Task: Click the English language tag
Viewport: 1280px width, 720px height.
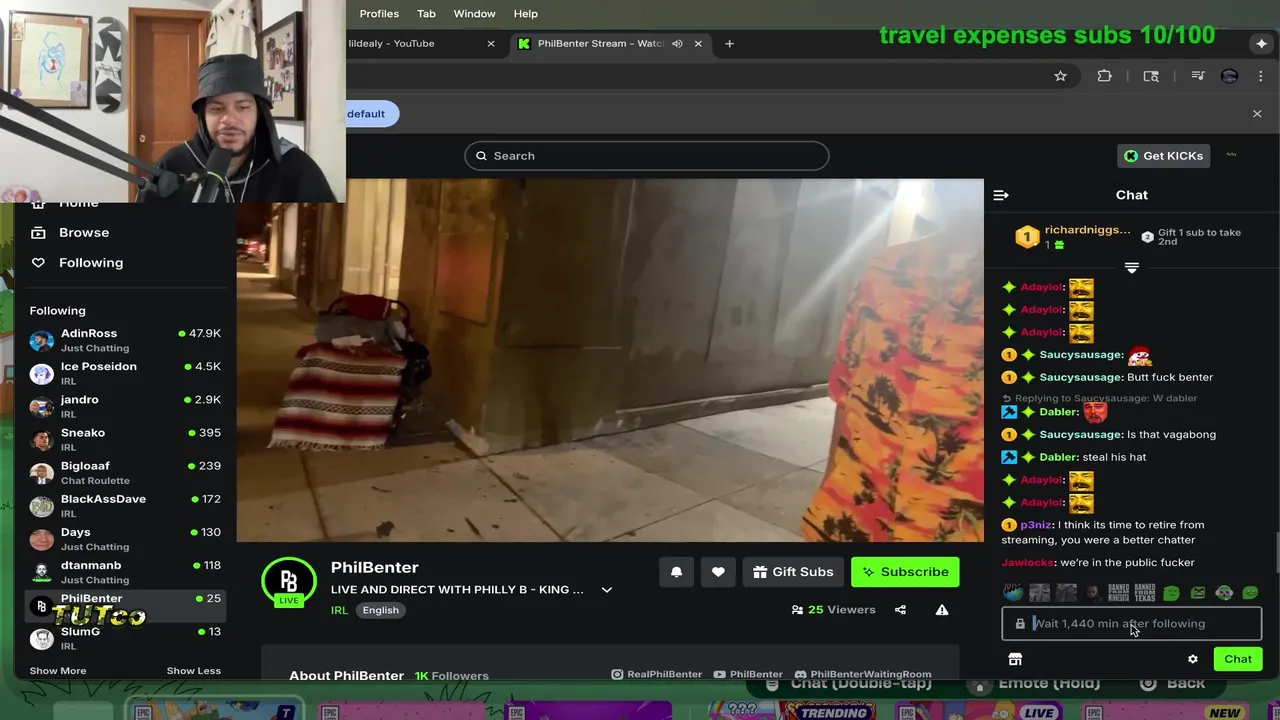Action: tap(381, 610)
